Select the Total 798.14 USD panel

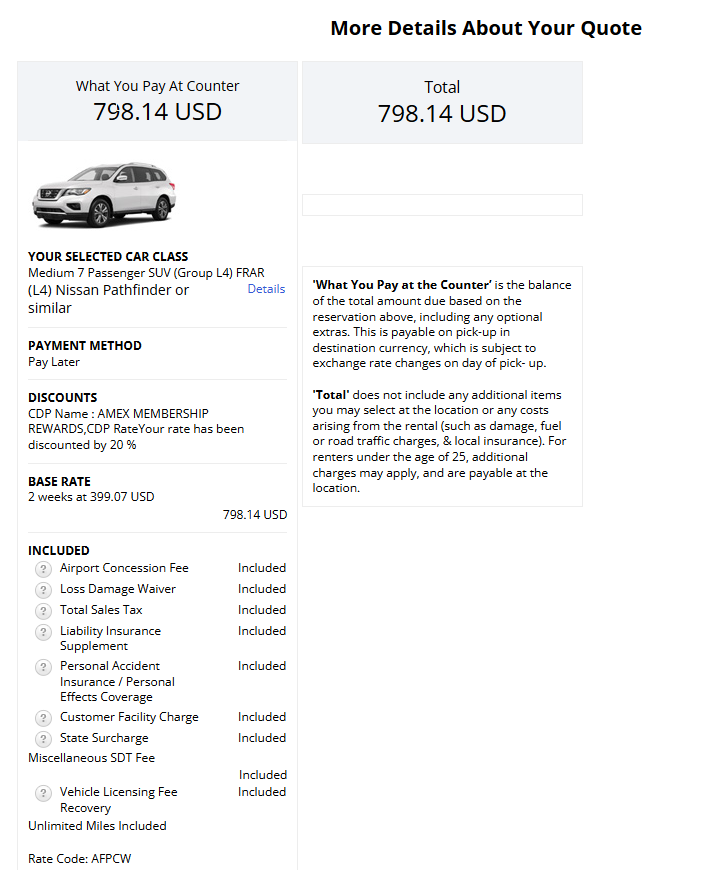(442, 102)
